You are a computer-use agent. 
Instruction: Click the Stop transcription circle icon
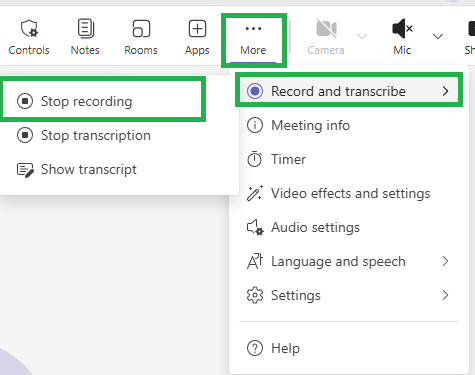[x=25, y=135]
